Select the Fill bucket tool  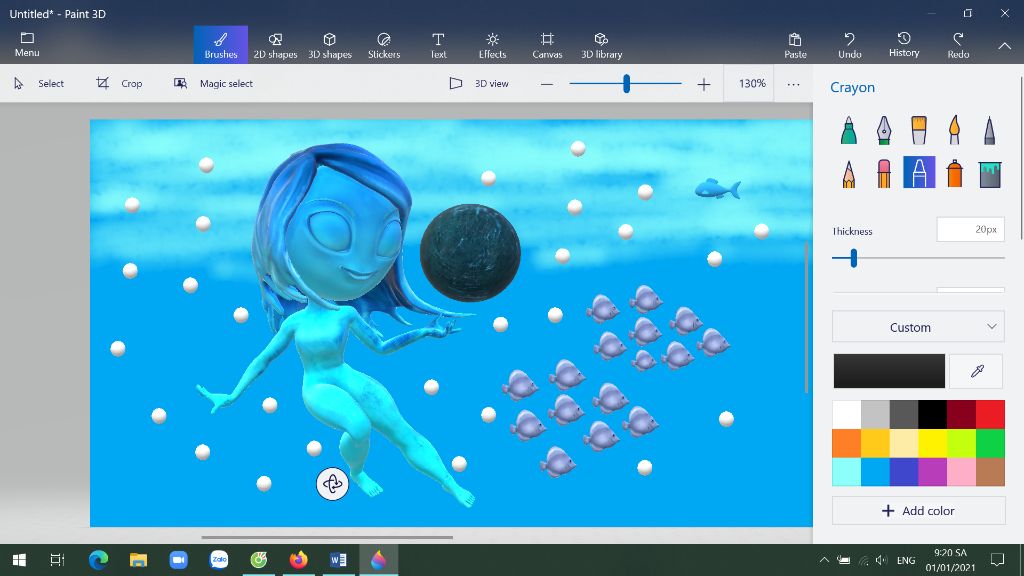(x=989, y=173)
